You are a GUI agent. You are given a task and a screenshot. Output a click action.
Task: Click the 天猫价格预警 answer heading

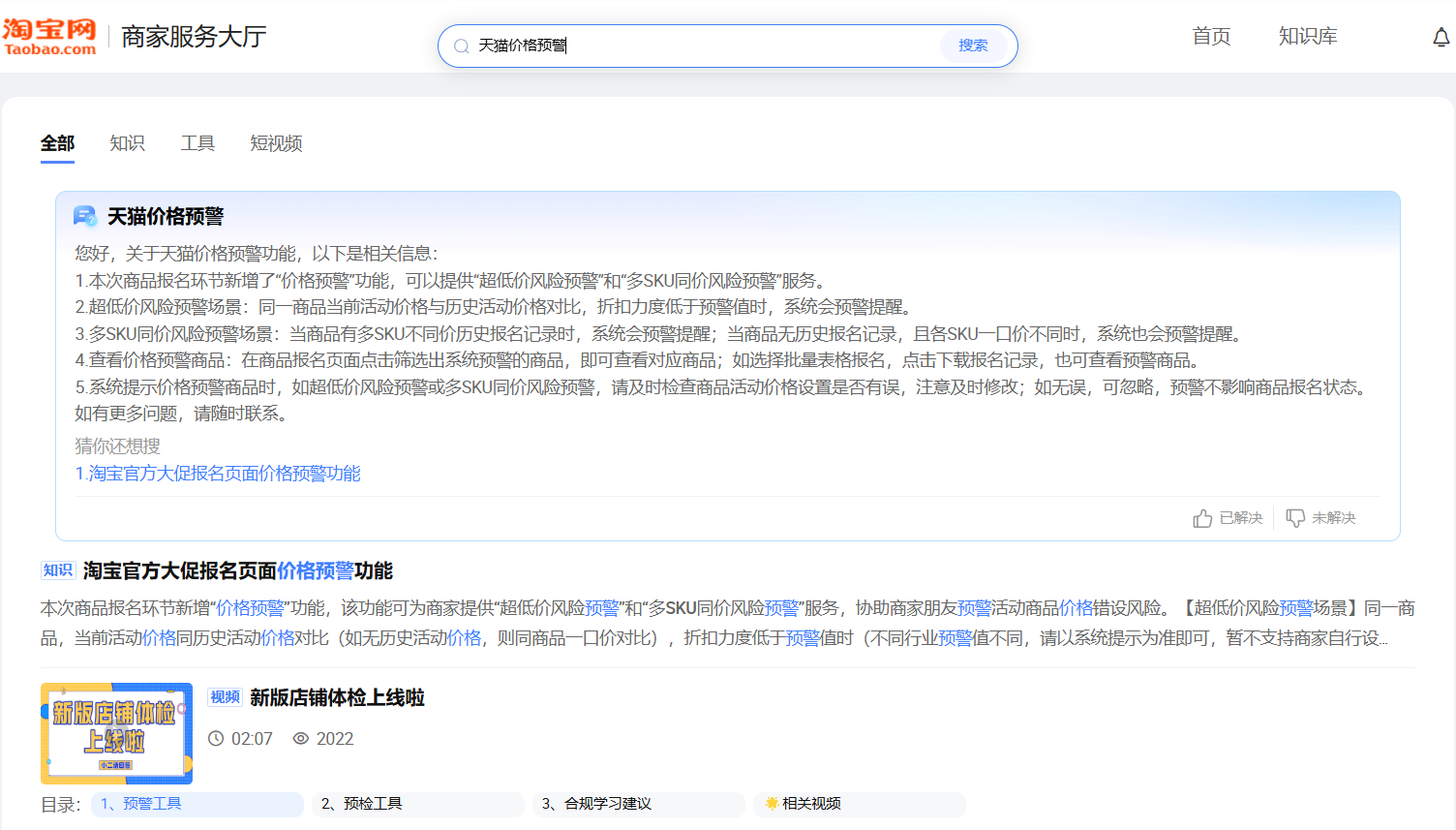coord(166,216)
